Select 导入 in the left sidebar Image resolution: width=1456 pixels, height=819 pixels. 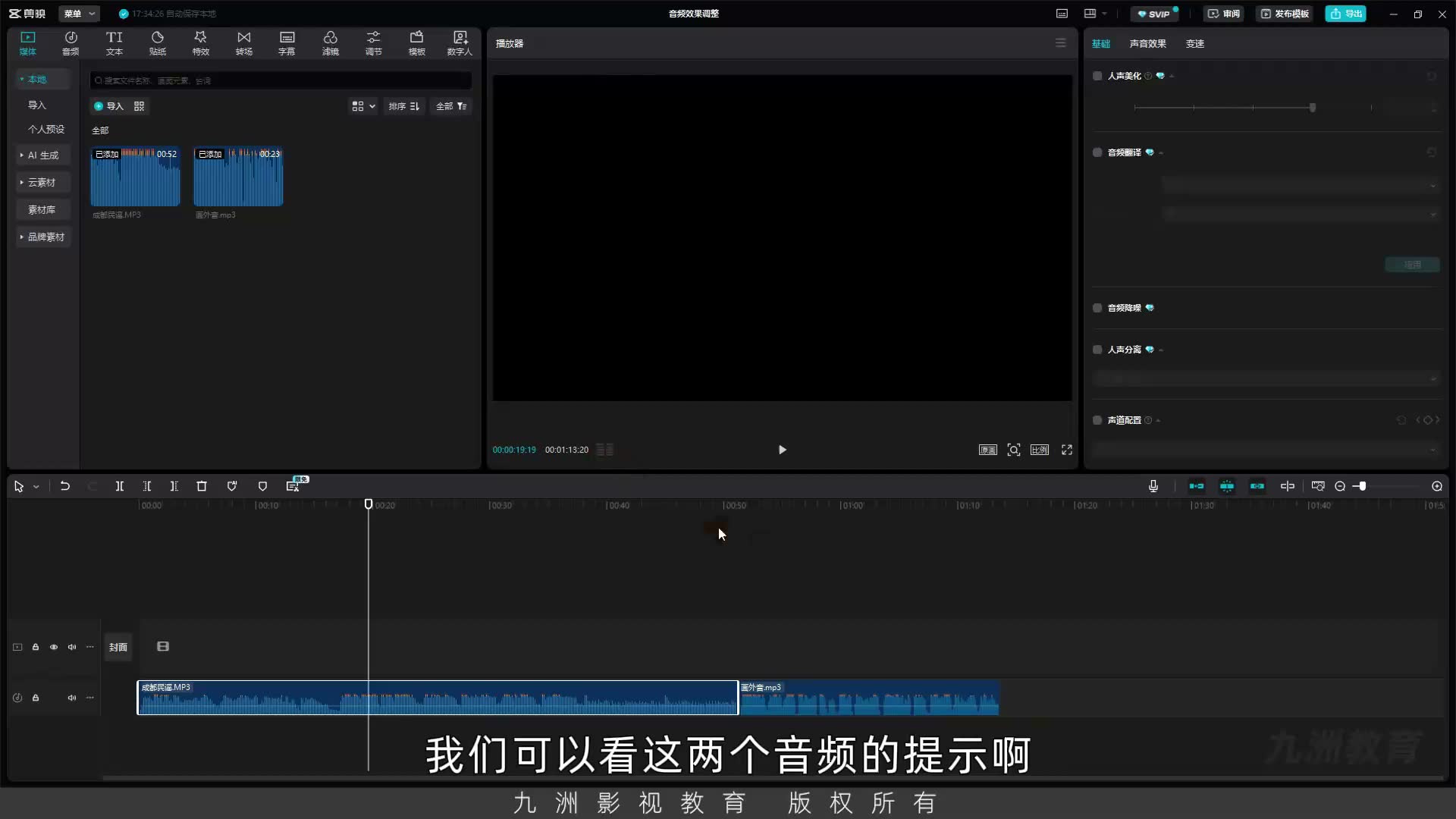click(x=37, y=105)
